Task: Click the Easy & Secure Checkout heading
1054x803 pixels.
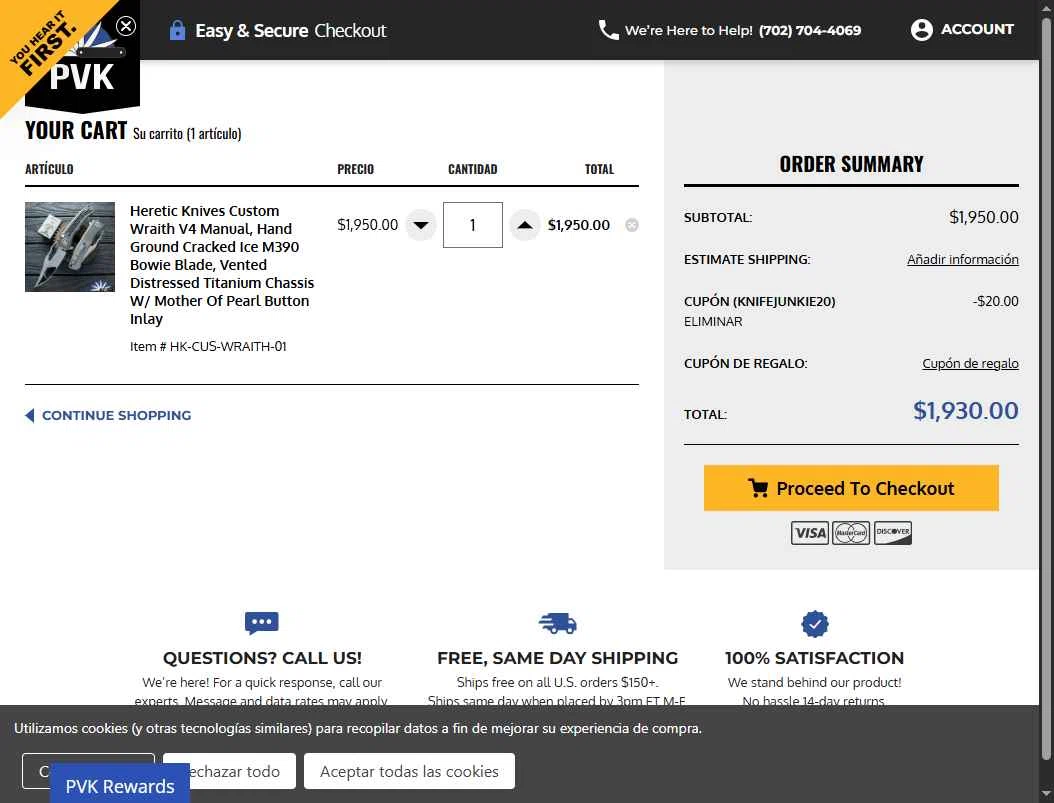Action: (x=291, y=30)
